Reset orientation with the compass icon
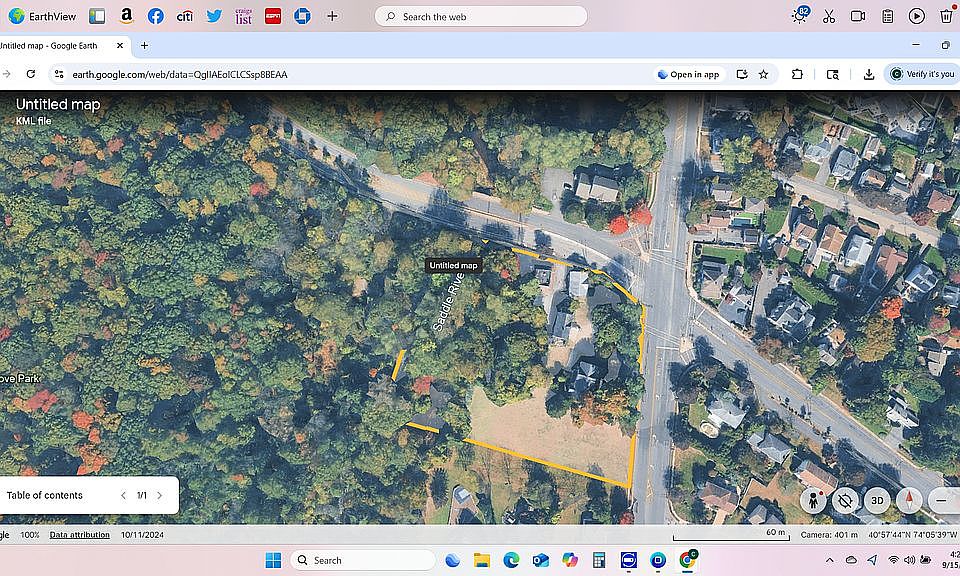The width and height of the screenshot is (960, 576). (909, 500)
